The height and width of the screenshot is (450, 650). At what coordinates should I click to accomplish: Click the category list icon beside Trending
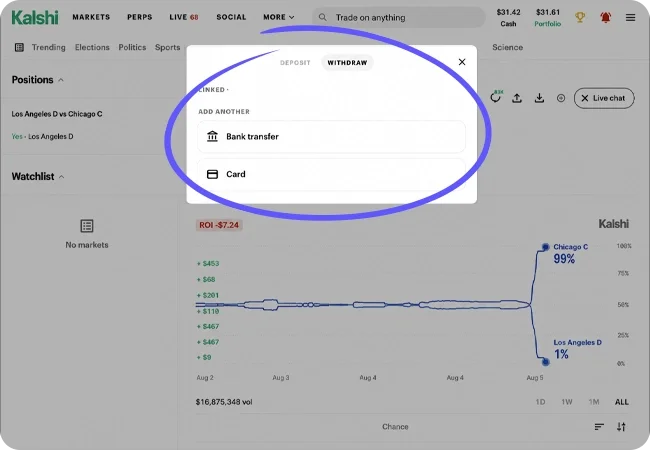click(x=19, y=47)
